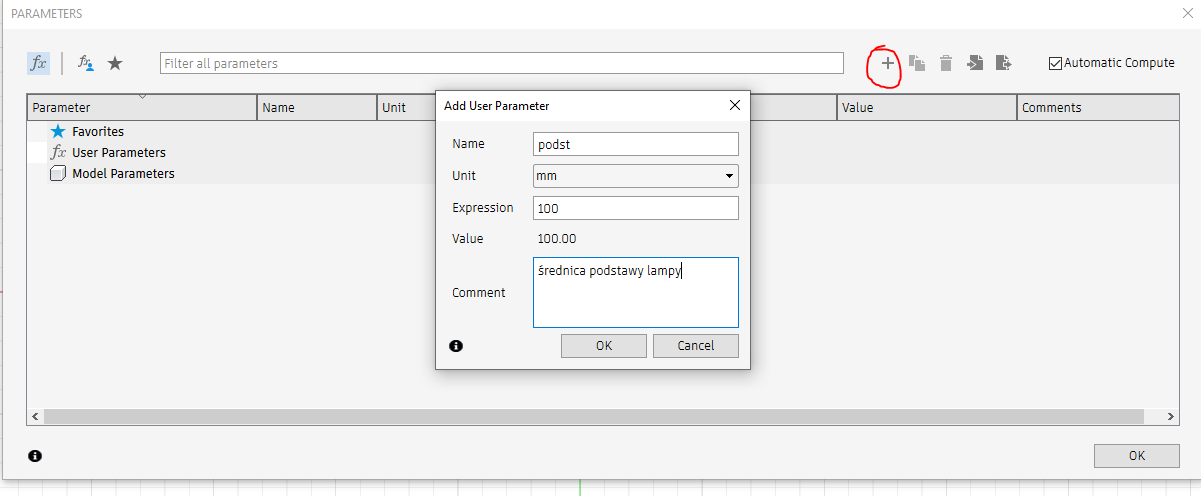Sort by the Parameter column header
The image size is (1201, 496).
142,107
